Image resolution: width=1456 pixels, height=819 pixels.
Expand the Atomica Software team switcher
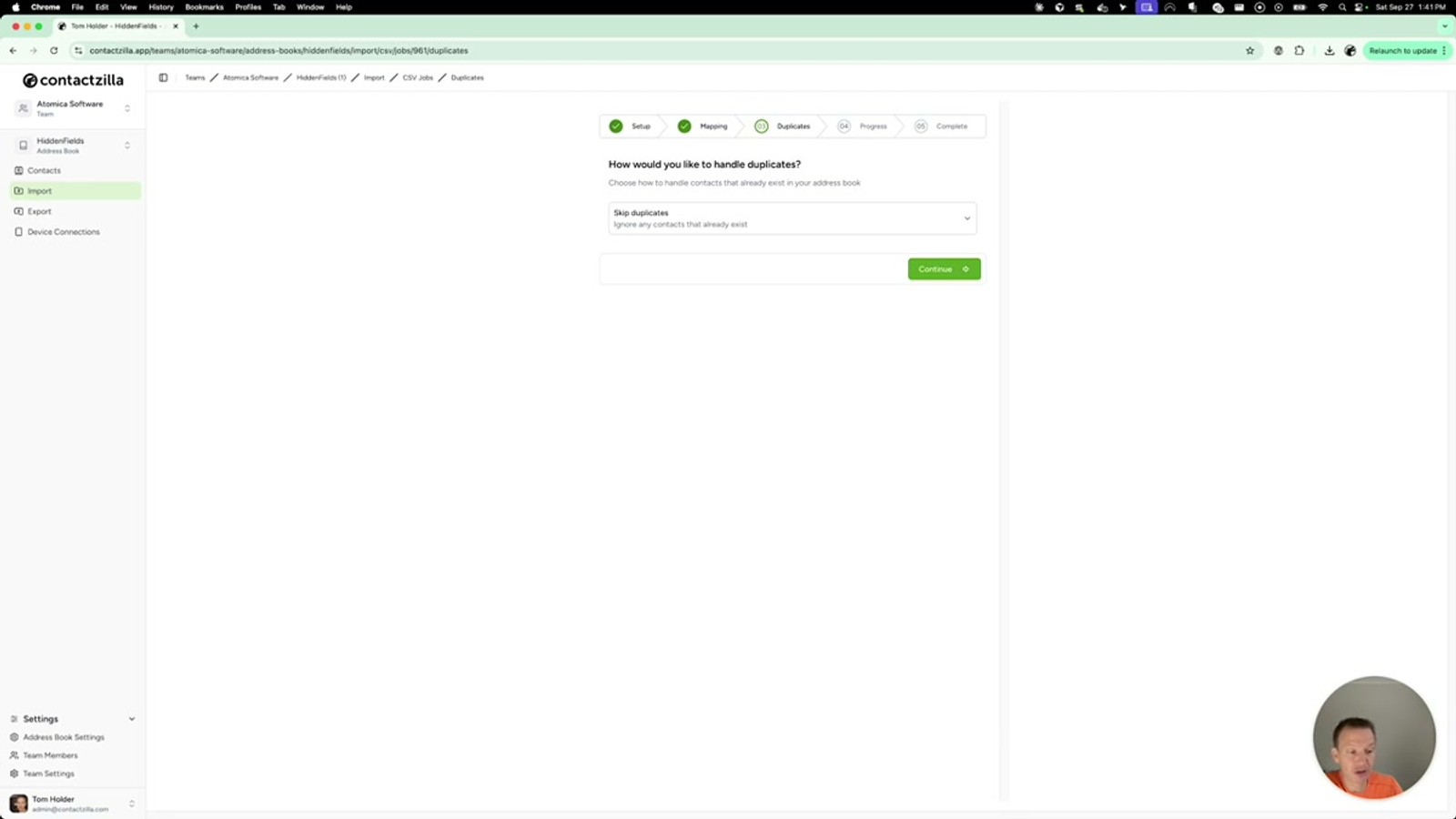(73, 108)
